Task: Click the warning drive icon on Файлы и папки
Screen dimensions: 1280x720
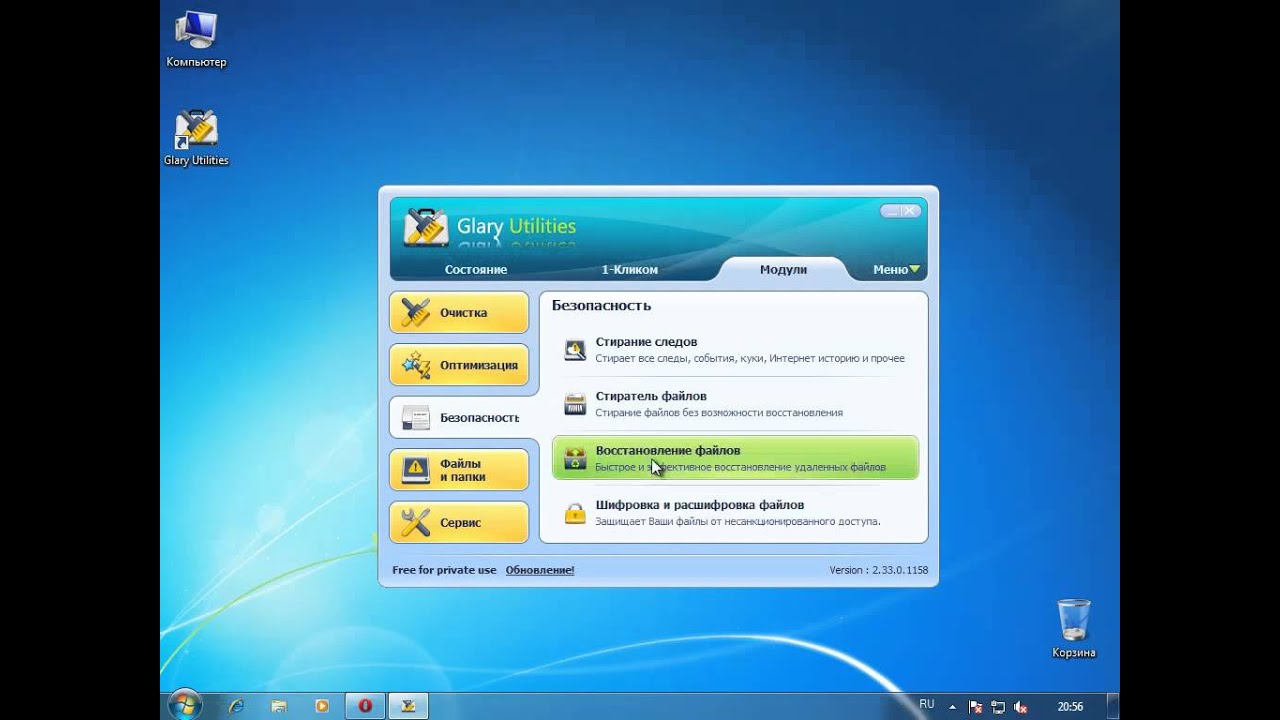Action: click(415, 470)
